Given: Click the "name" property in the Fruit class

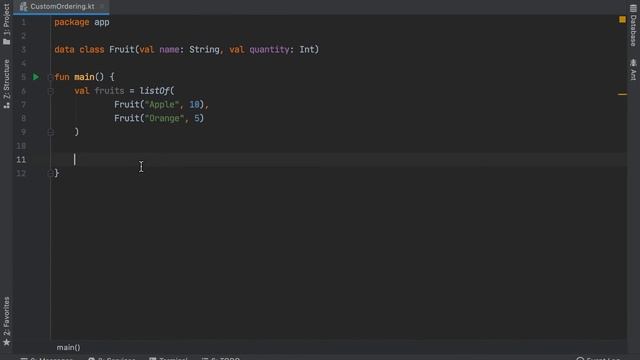Looking at the screenshot, I should point(169,50).
